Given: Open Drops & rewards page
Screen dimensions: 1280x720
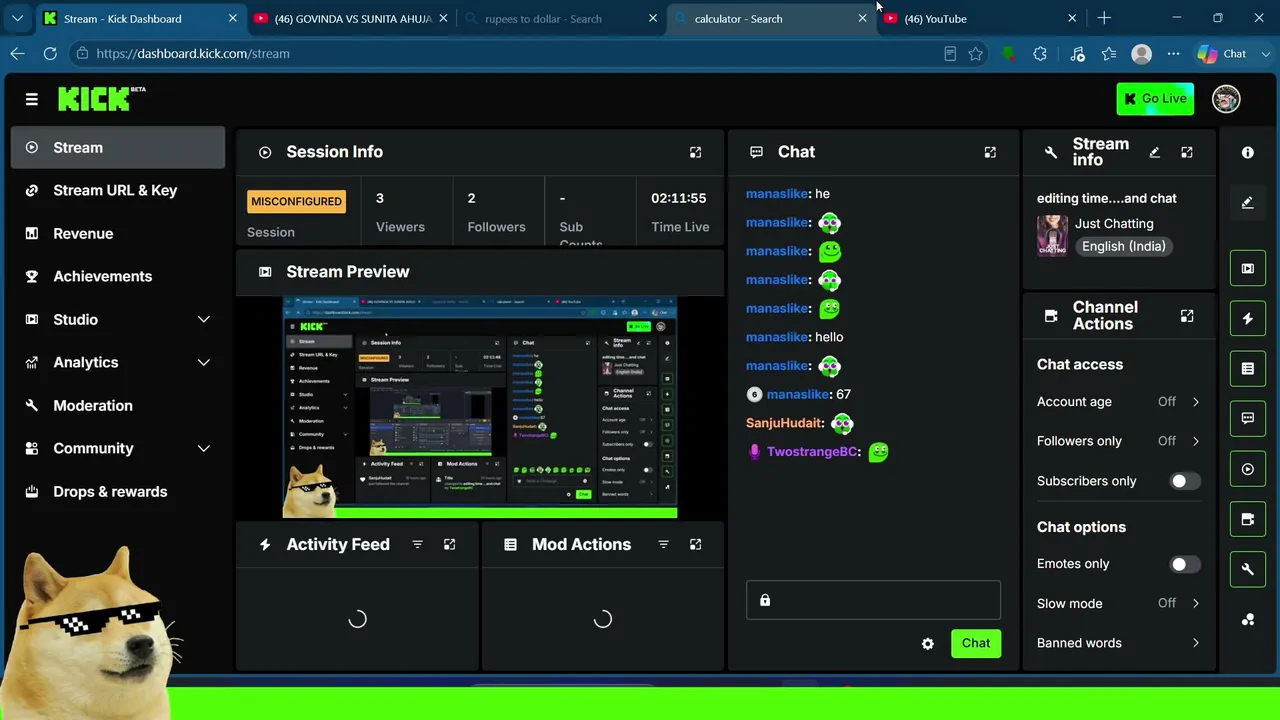Looking at the screenshot, I should pos(118,492).
